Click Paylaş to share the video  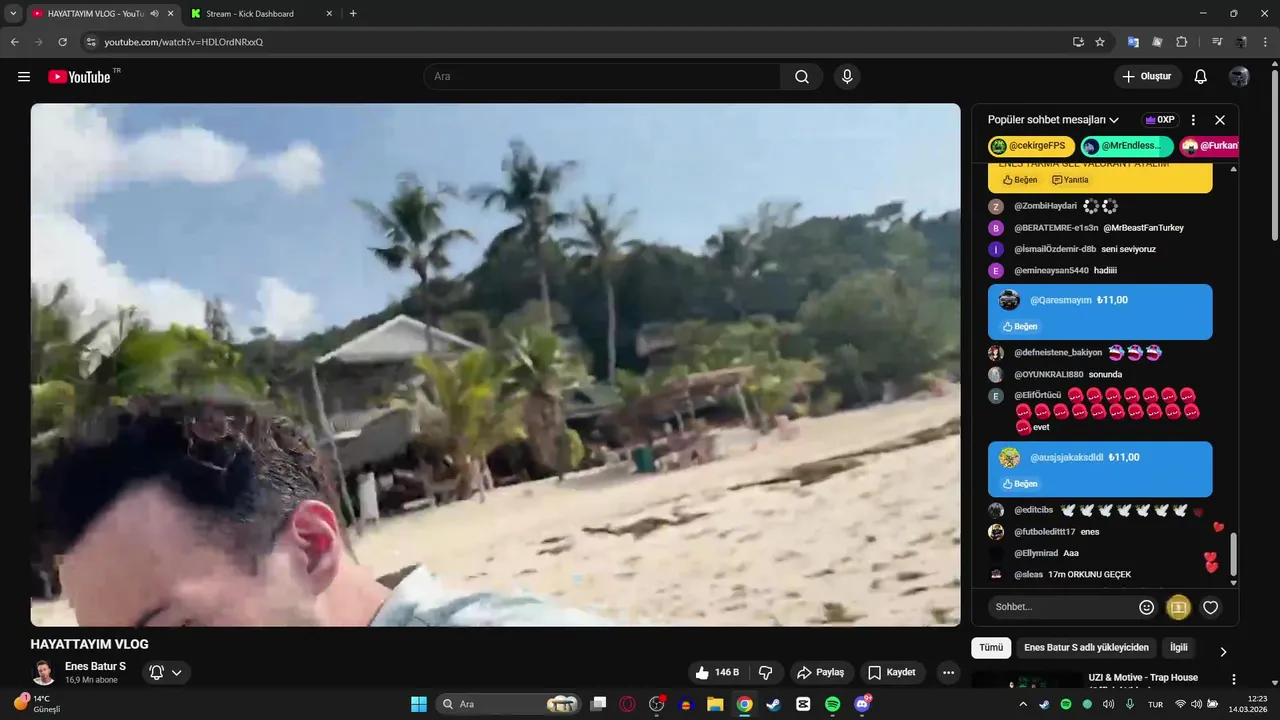821,673
